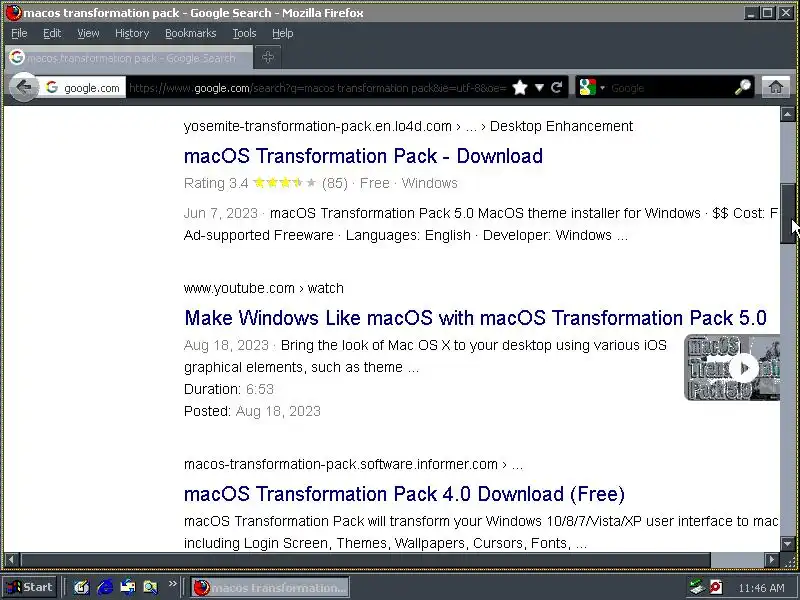800x600 pixels.
Task: Open the macOS Transformation Pack 4.0 Download link
Action: 404,494
